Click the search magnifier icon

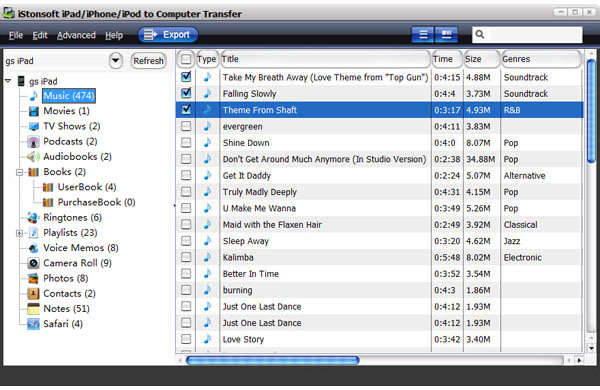click(x=480, y=34)
